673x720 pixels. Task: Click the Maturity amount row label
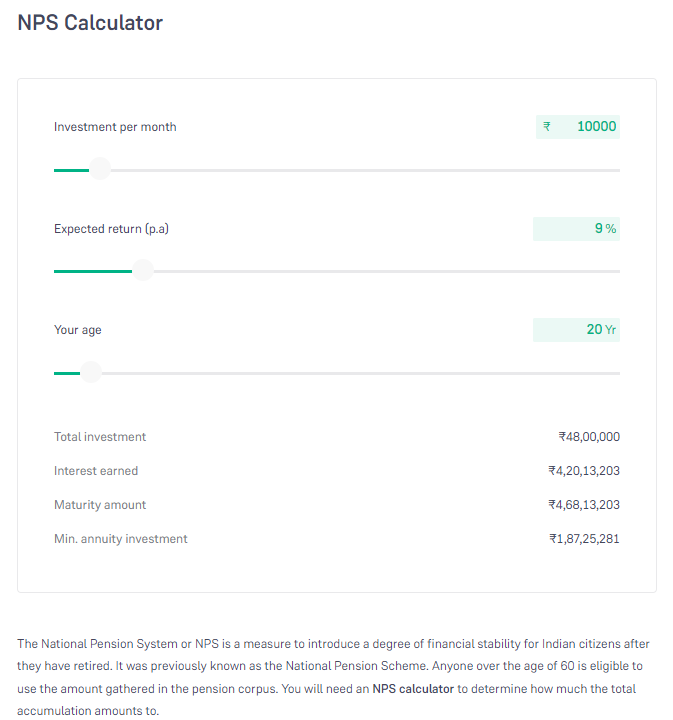pyautogui.click(x=100, y=505)
